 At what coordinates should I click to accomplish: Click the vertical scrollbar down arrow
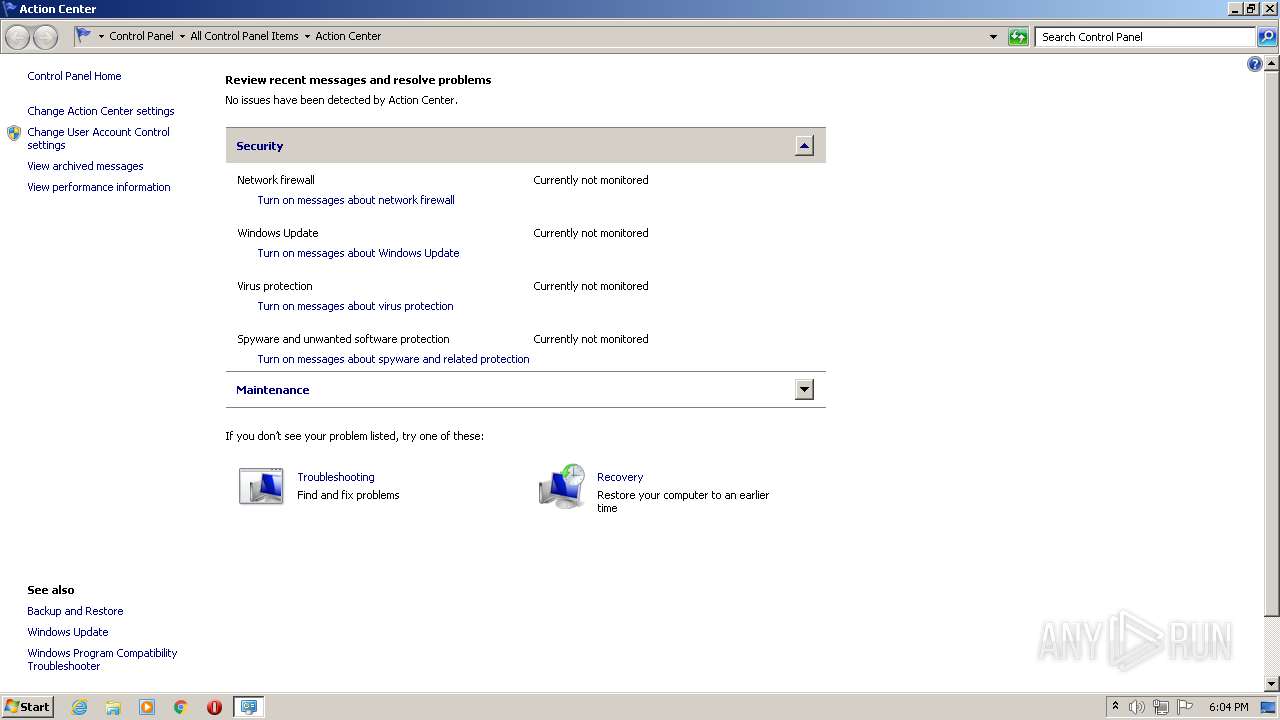1272,684
